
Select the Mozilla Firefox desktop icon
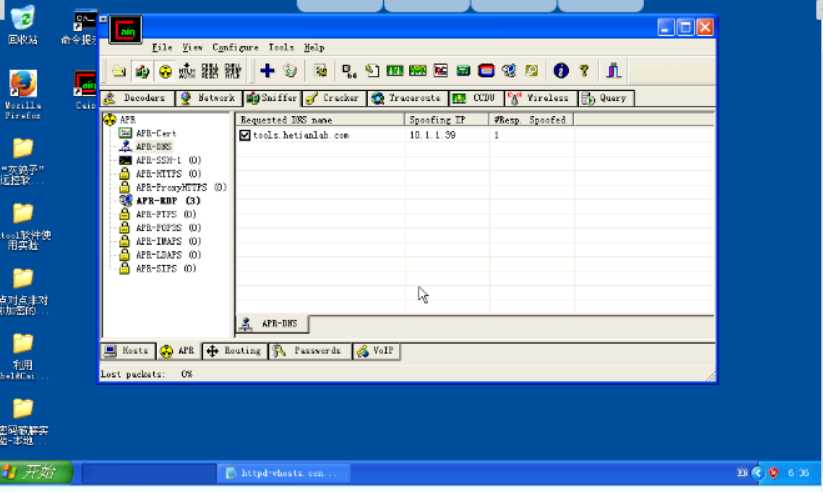coord(23,95)
